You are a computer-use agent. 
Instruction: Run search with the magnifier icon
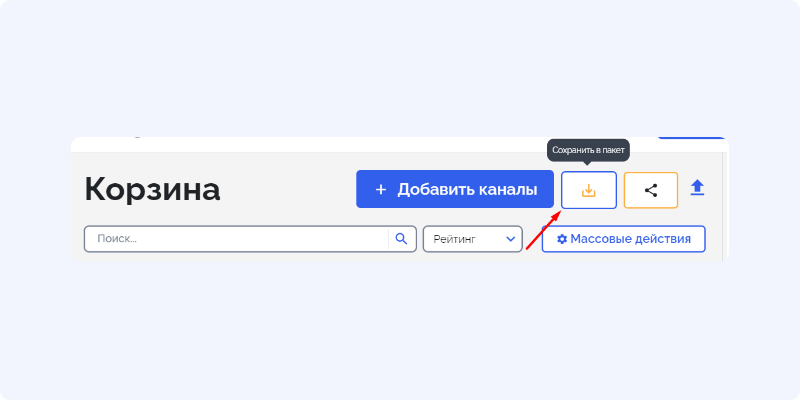[x=402, y=239]
